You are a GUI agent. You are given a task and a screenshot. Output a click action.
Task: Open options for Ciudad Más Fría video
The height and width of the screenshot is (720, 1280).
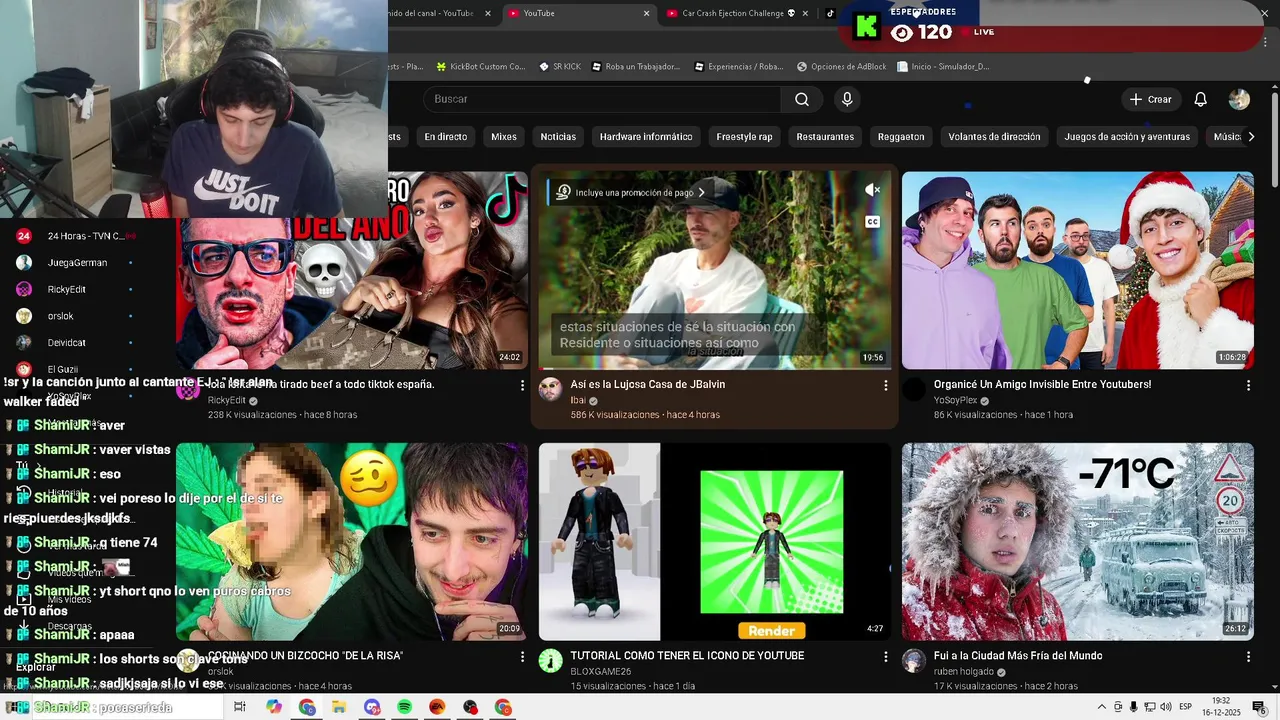point(1248,656)
